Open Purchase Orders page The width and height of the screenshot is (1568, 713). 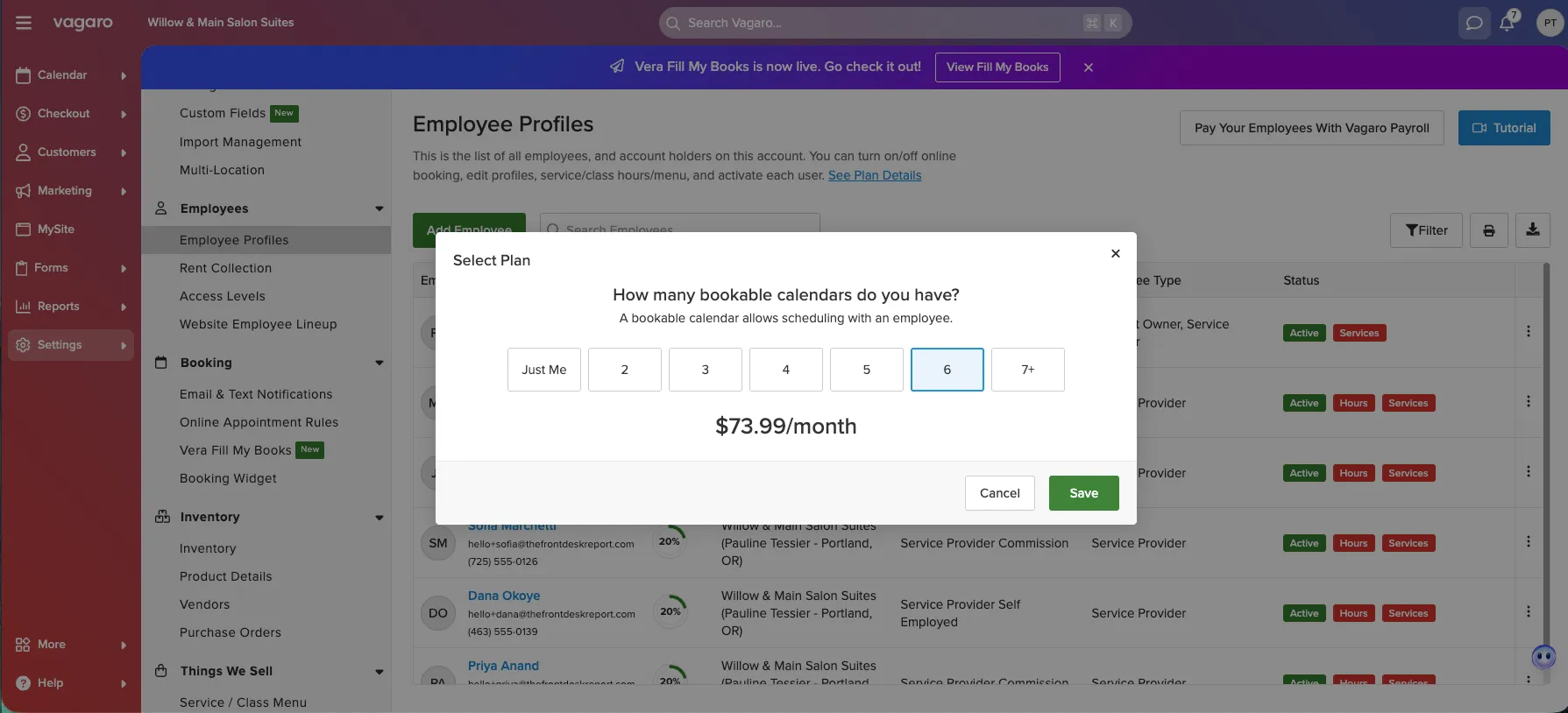[231, 632]
